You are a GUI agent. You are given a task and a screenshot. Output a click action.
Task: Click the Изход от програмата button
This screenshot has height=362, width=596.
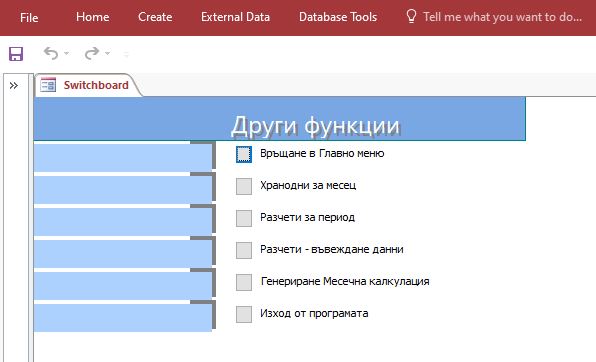coord(244,314)
